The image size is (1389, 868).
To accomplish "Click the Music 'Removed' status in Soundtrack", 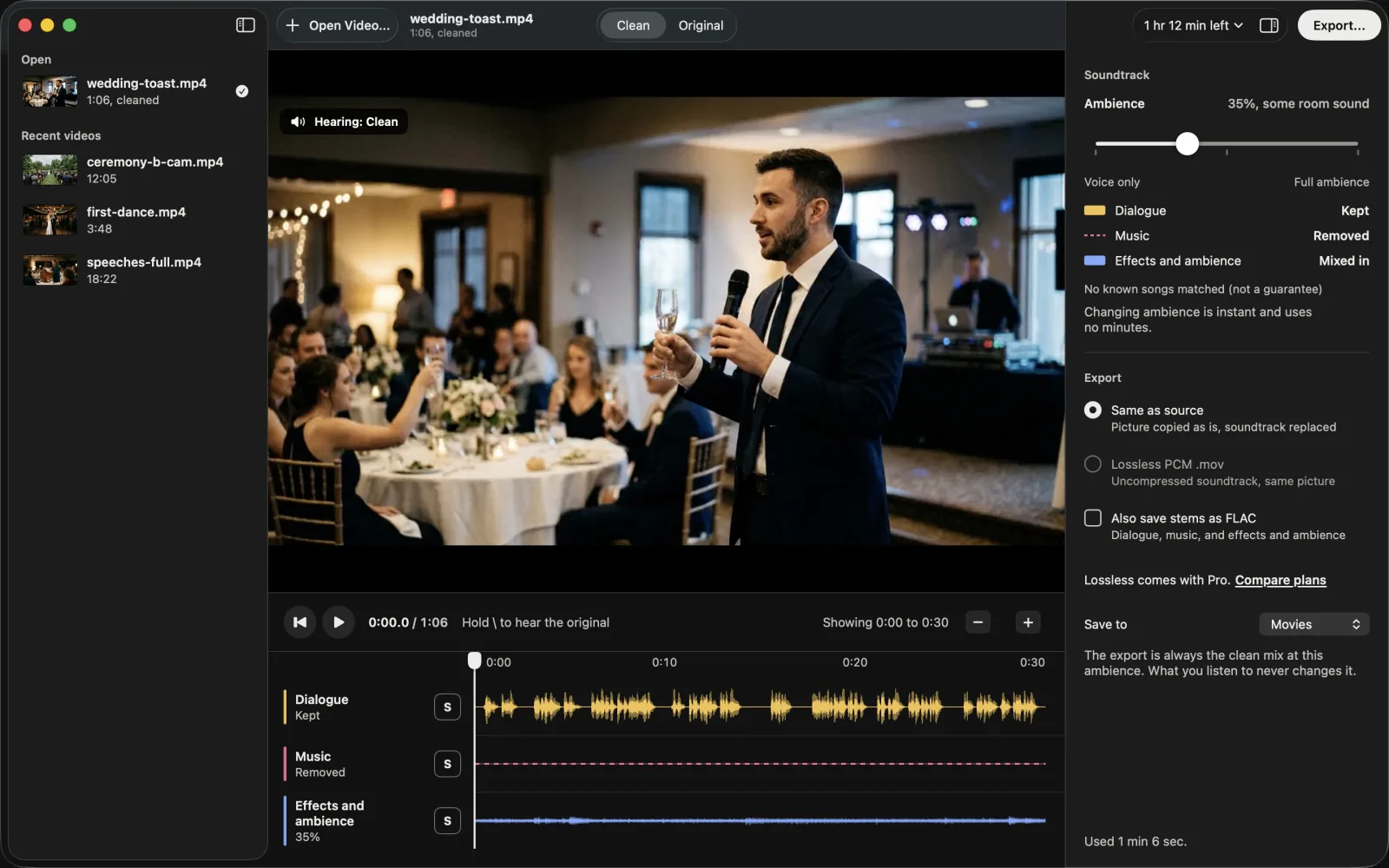I will [x=1340, y=235].
